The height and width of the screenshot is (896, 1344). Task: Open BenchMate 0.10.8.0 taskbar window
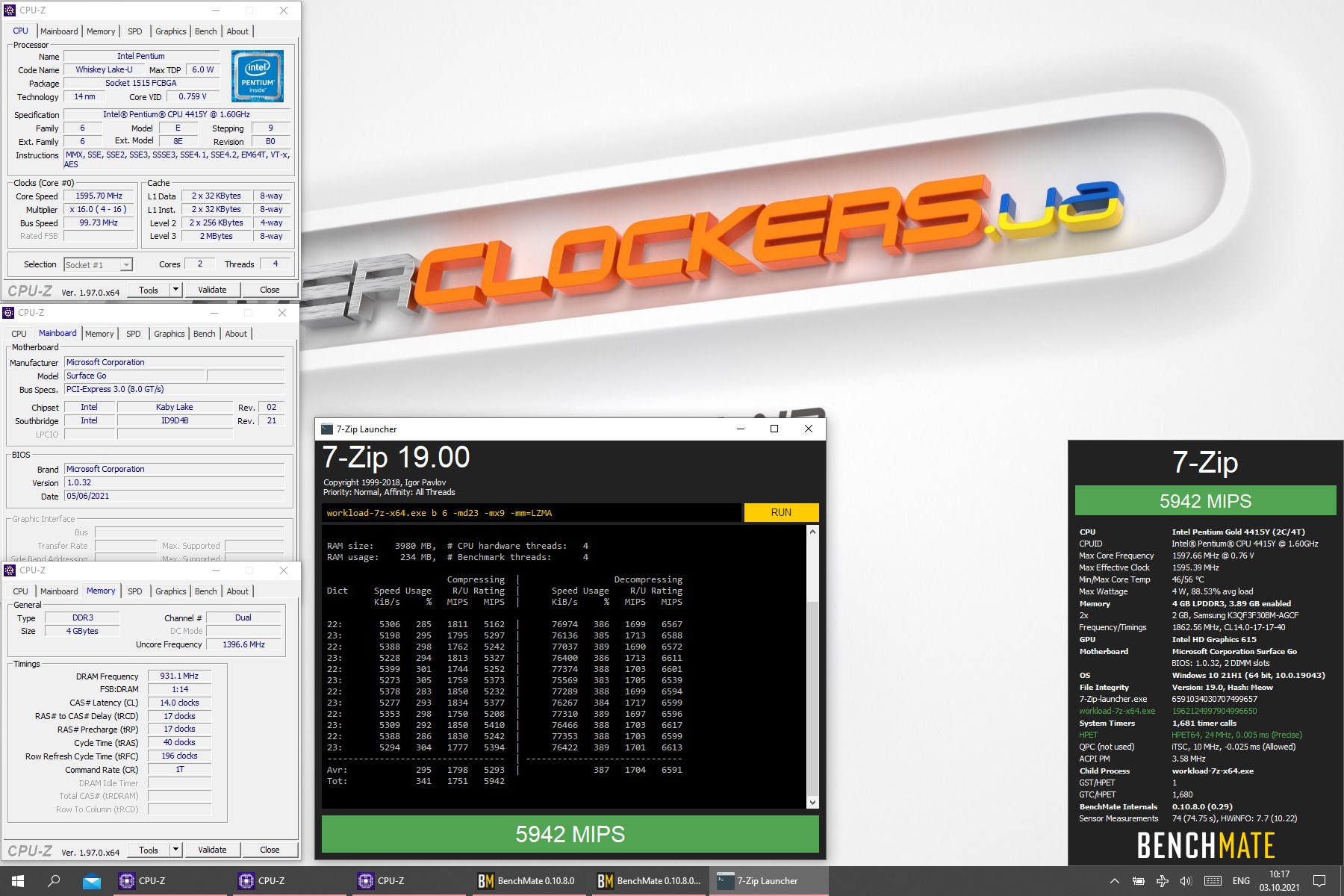point(529,881)
